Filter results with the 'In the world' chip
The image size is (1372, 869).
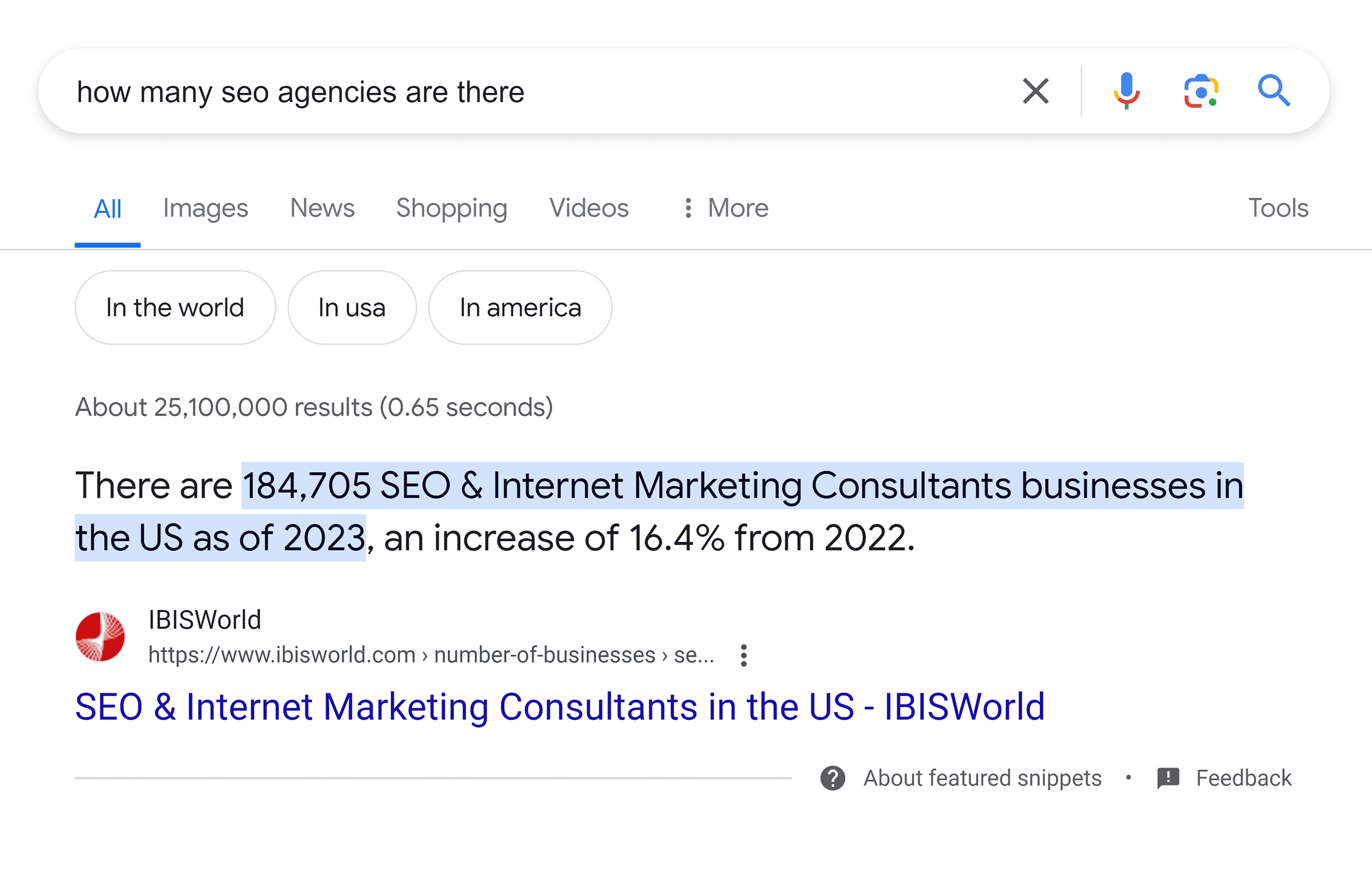175,307
